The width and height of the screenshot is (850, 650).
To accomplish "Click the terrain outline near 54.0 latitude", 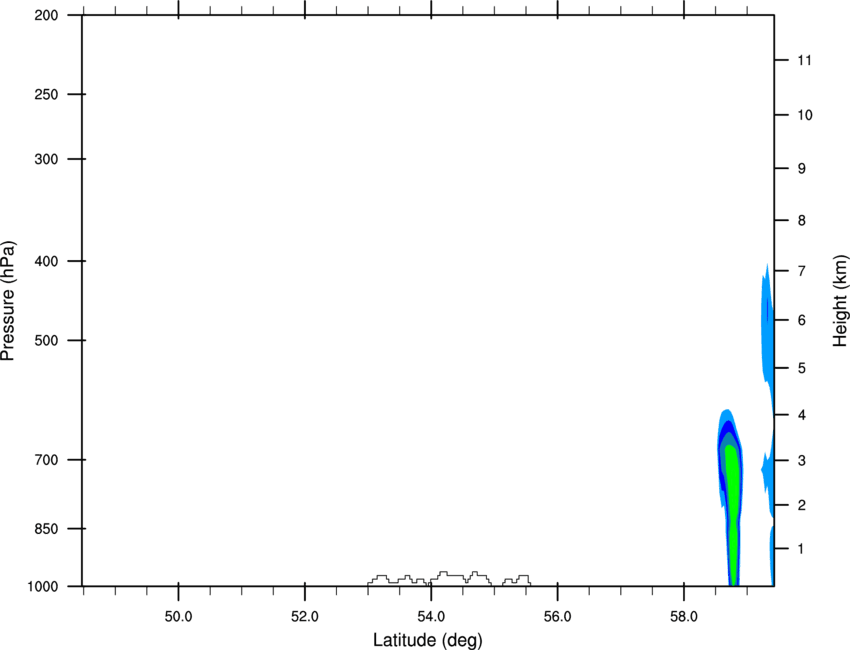I will (x=449, y=578).
